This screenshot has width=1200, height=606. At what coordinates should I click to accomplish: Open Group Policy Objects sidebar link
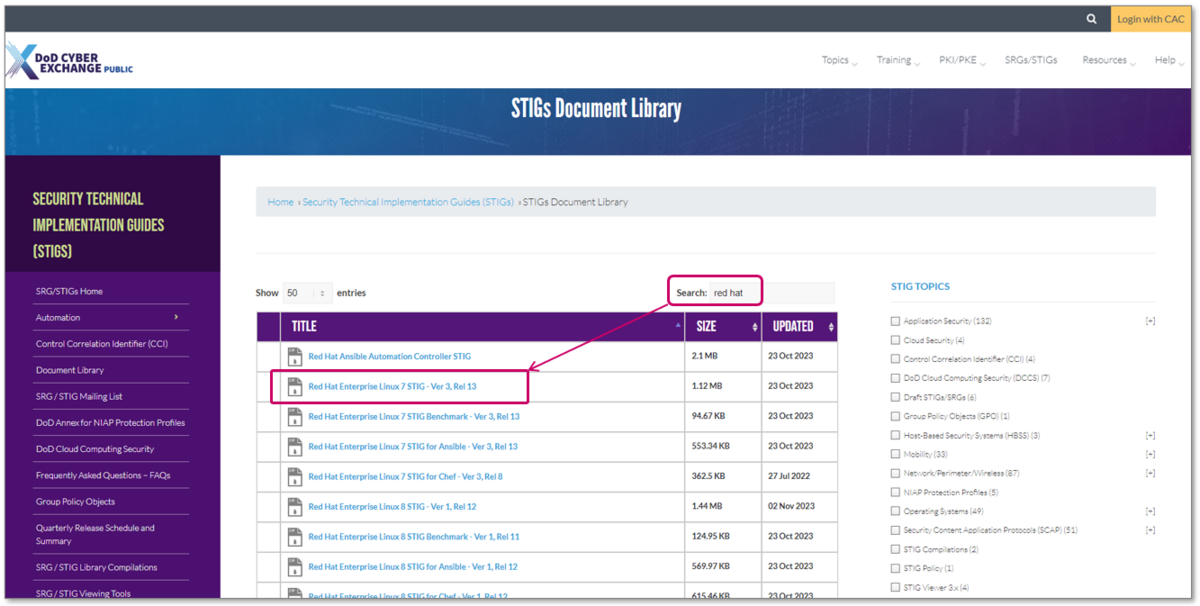tap(75, 502)
